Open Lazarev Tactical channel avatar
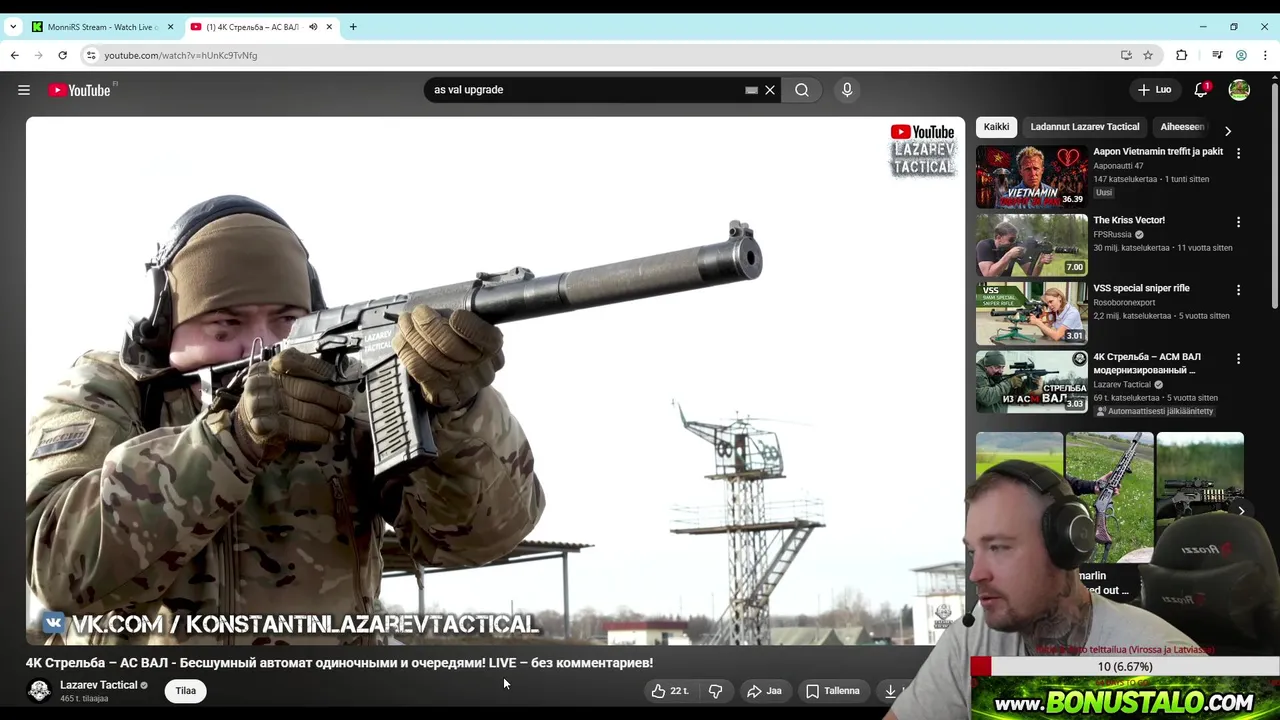This screenshot has height=720, width=1280. pyautogui.click(x=39, y=691)
